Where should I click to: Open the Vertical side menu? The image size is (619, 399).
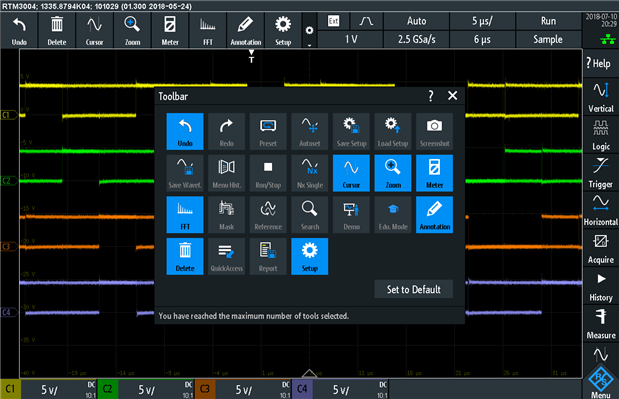(600, 97)
